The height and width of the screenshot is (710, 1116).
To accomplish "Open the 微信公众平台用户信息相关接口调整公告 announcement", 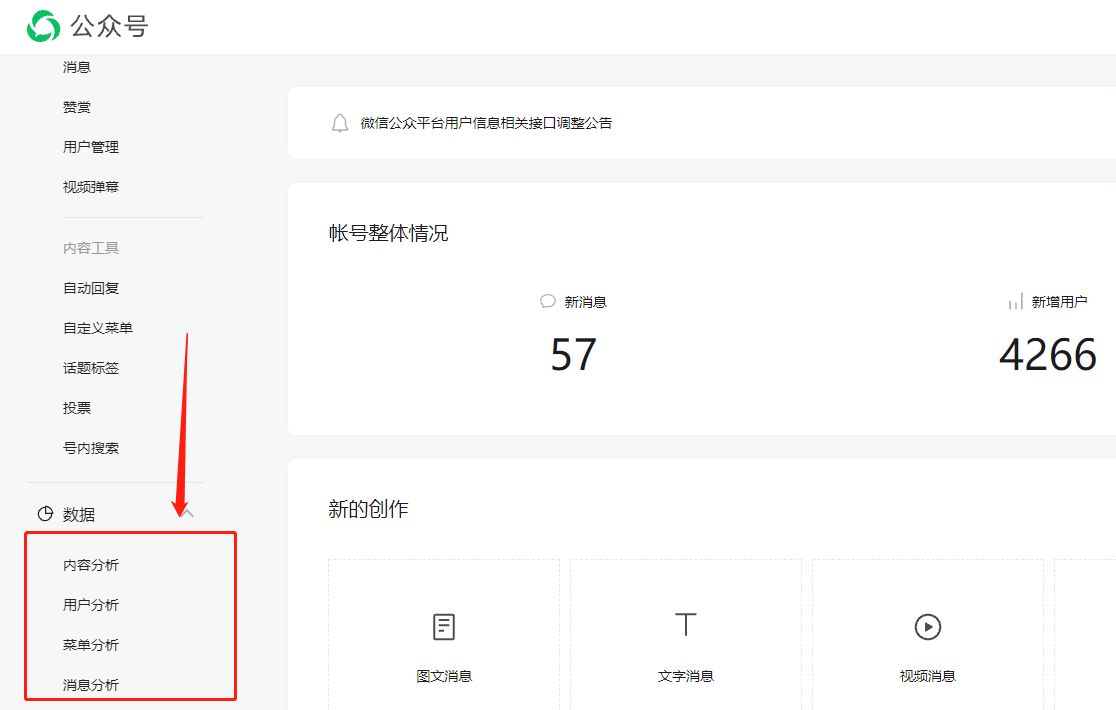I will (x=486, y=123).
